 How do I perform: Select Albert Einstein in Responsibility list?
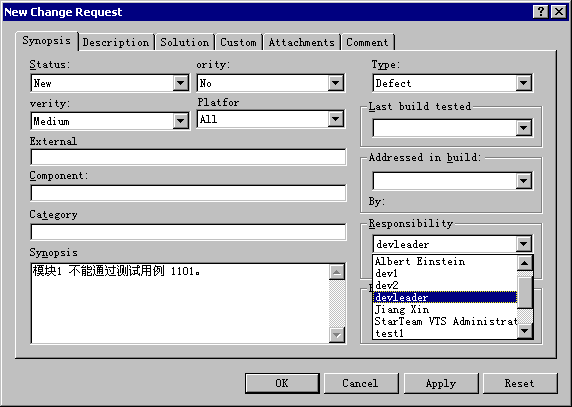pyautogui.click(x=445, y=261)
